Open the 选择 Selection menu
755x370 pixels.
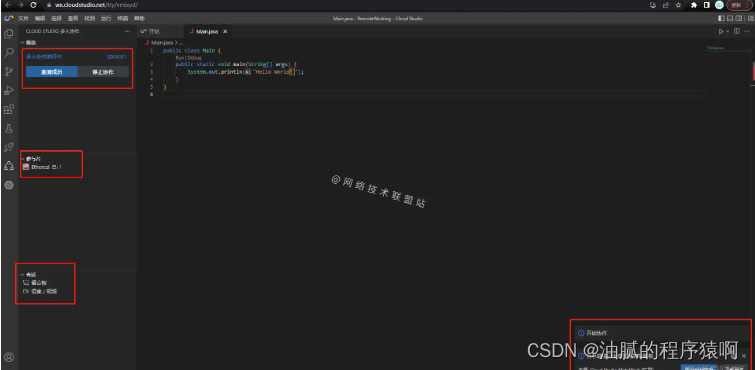click(x=56, y=18)
